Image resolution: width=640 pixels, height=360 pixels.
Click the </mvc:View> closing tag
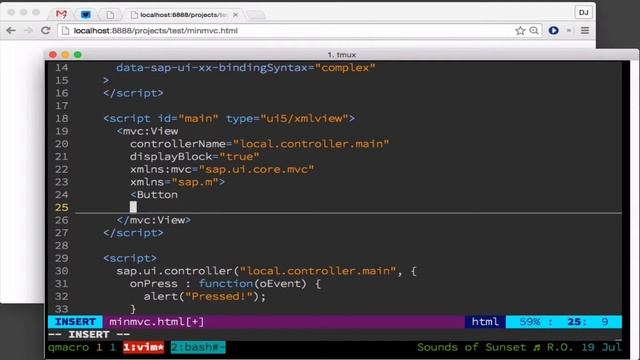click(153, 220)
